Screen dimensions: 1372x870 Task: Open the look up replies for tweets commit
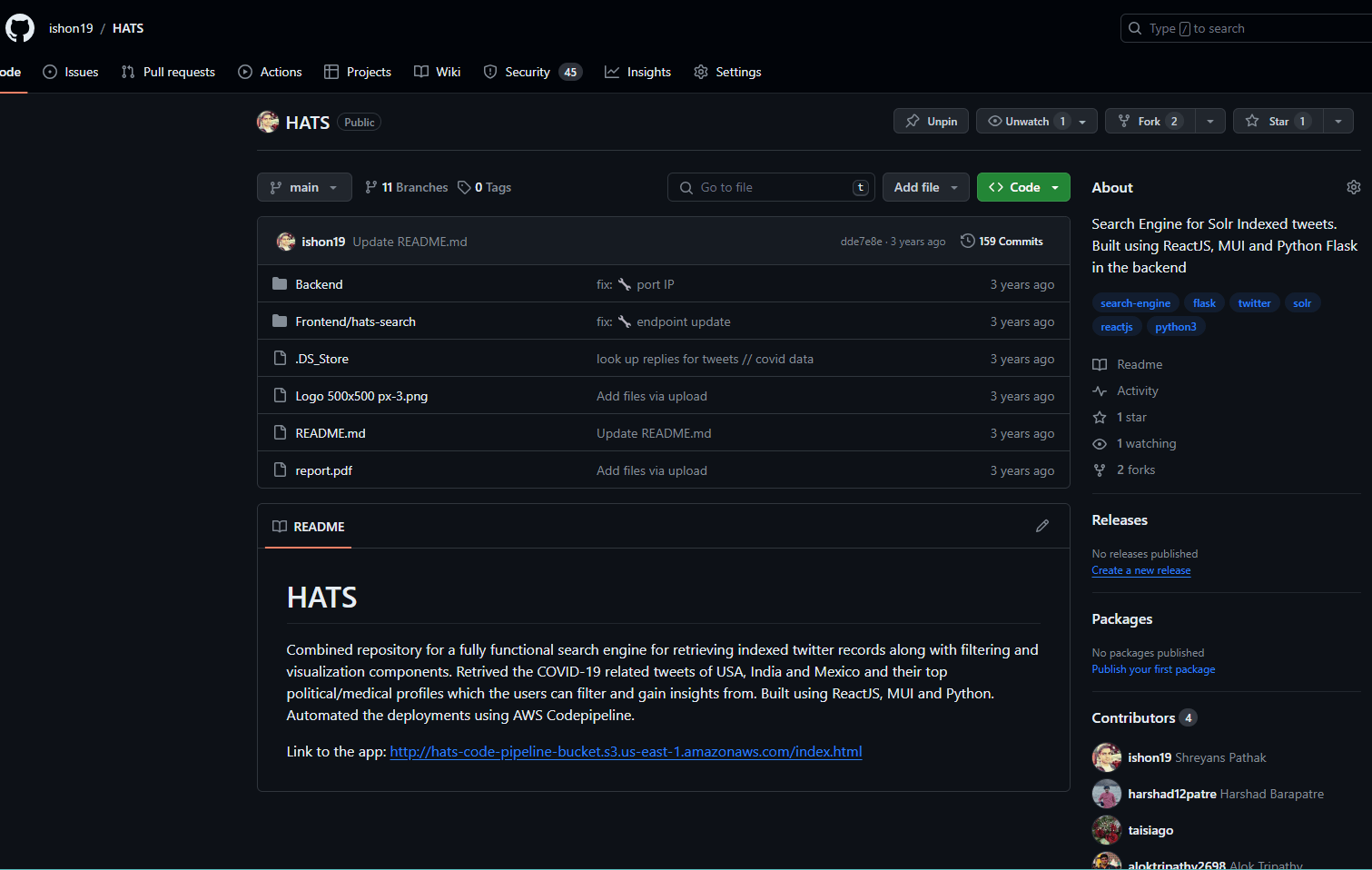coord(705,359)
